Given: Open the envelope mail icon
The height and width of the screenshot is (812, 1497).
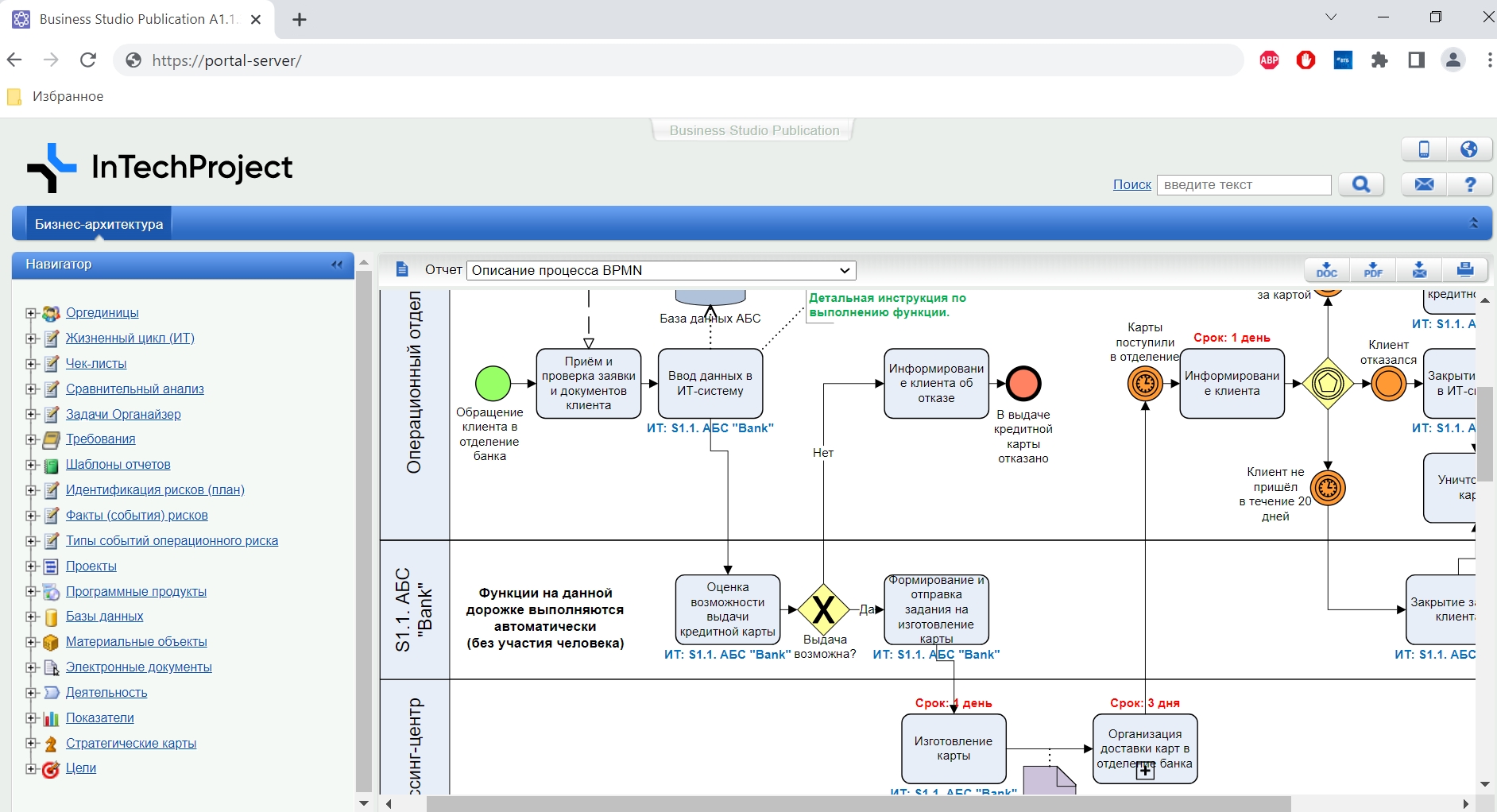Looking at the screenshot, I should 1424,184.
